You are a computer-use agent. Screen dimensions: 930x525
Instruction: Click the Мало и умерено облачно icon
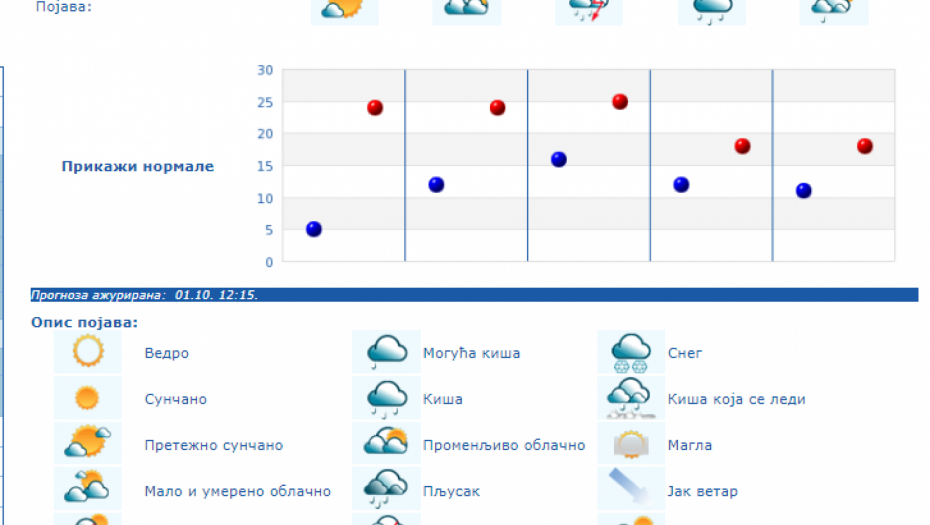(x=88, y=490)
